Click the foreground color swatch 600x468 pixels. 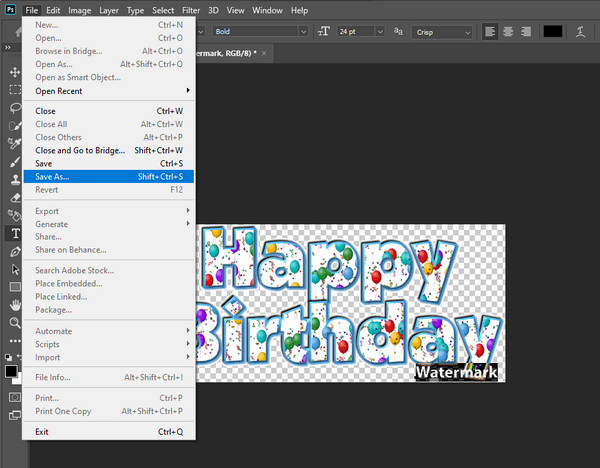pyautogui.click(x=11, y=371)
